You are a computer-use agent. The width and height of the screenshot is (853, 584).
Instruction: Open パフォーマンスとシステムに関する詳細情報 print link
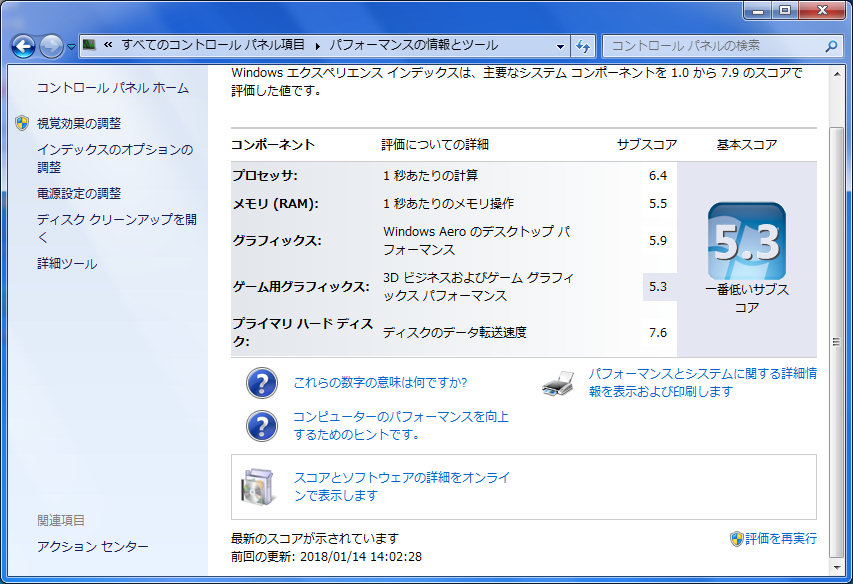[703, 382]
